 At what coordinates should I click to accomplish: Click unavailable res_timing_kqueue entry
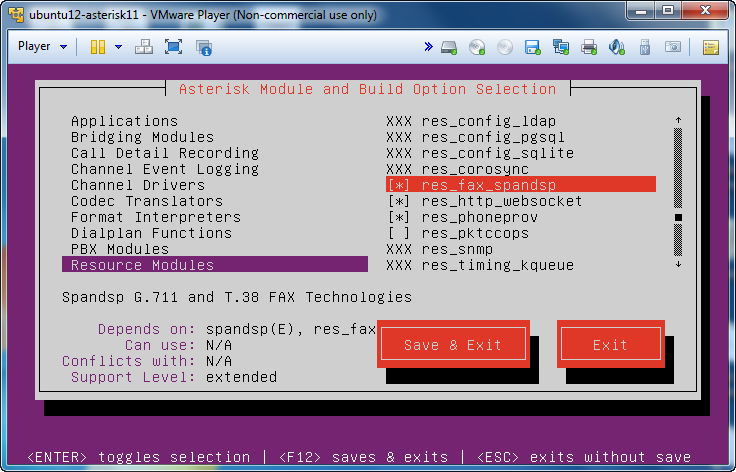(x=480, y=265)
